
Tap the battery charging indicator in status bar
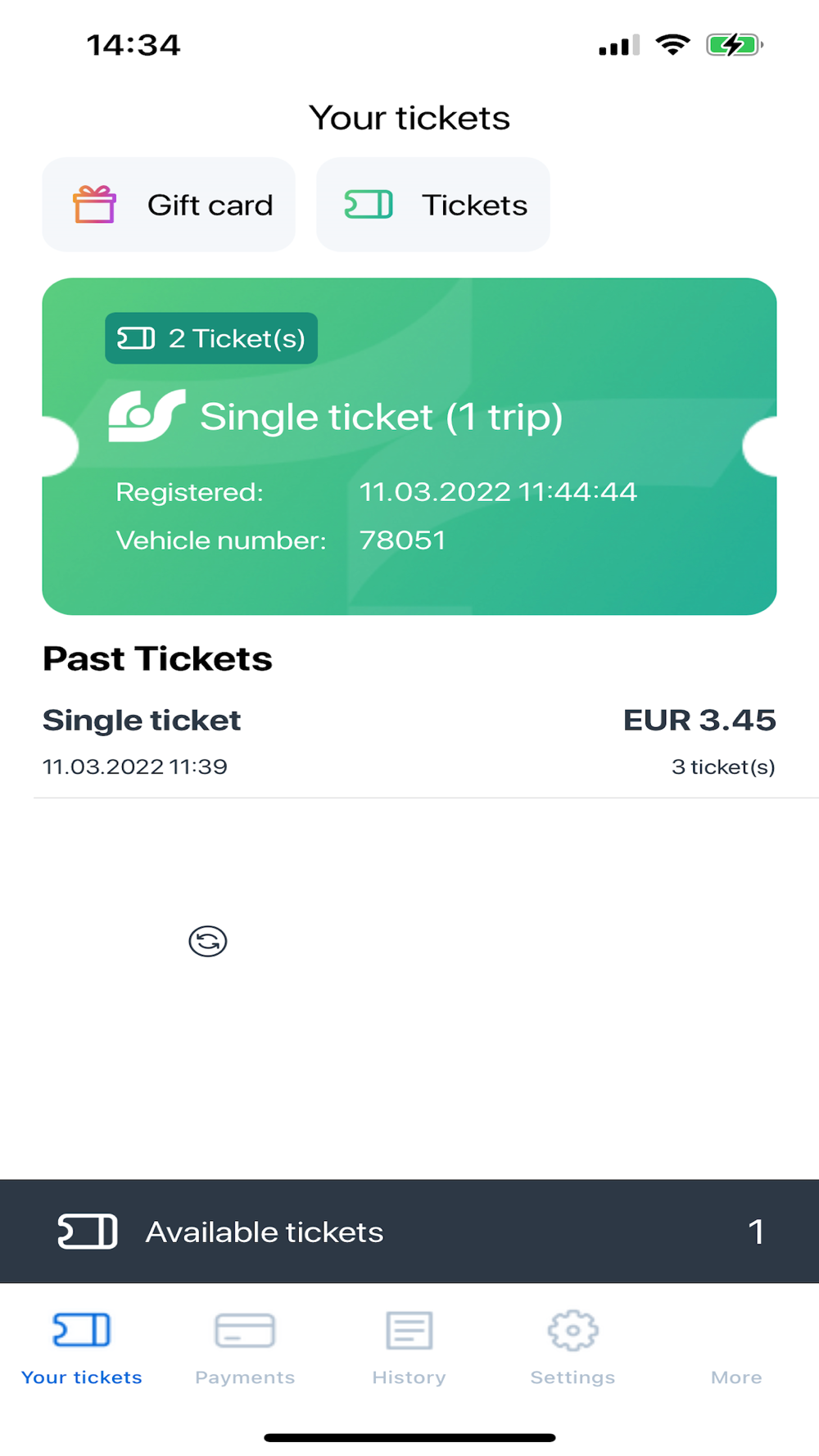[x=735, y=44]
